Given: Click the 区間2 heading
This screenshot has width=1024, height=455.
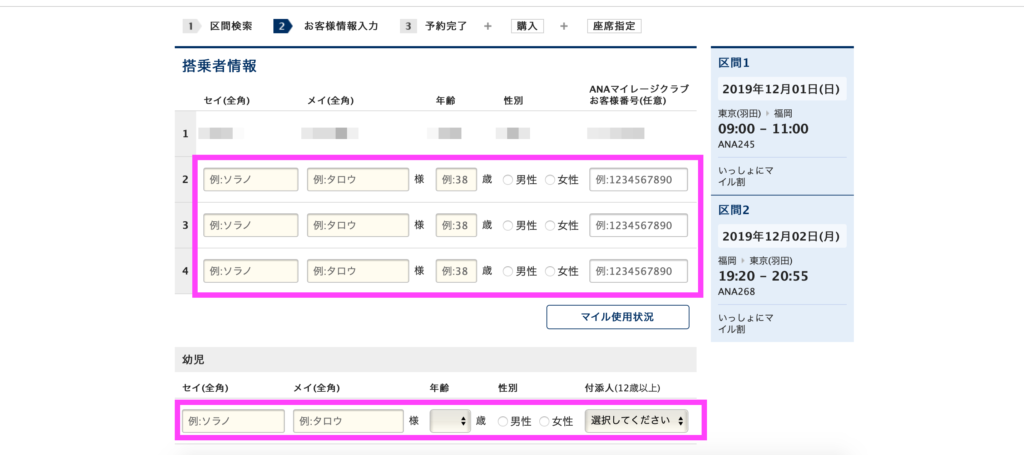Looking at the screenshot, I should coord(733,211).
